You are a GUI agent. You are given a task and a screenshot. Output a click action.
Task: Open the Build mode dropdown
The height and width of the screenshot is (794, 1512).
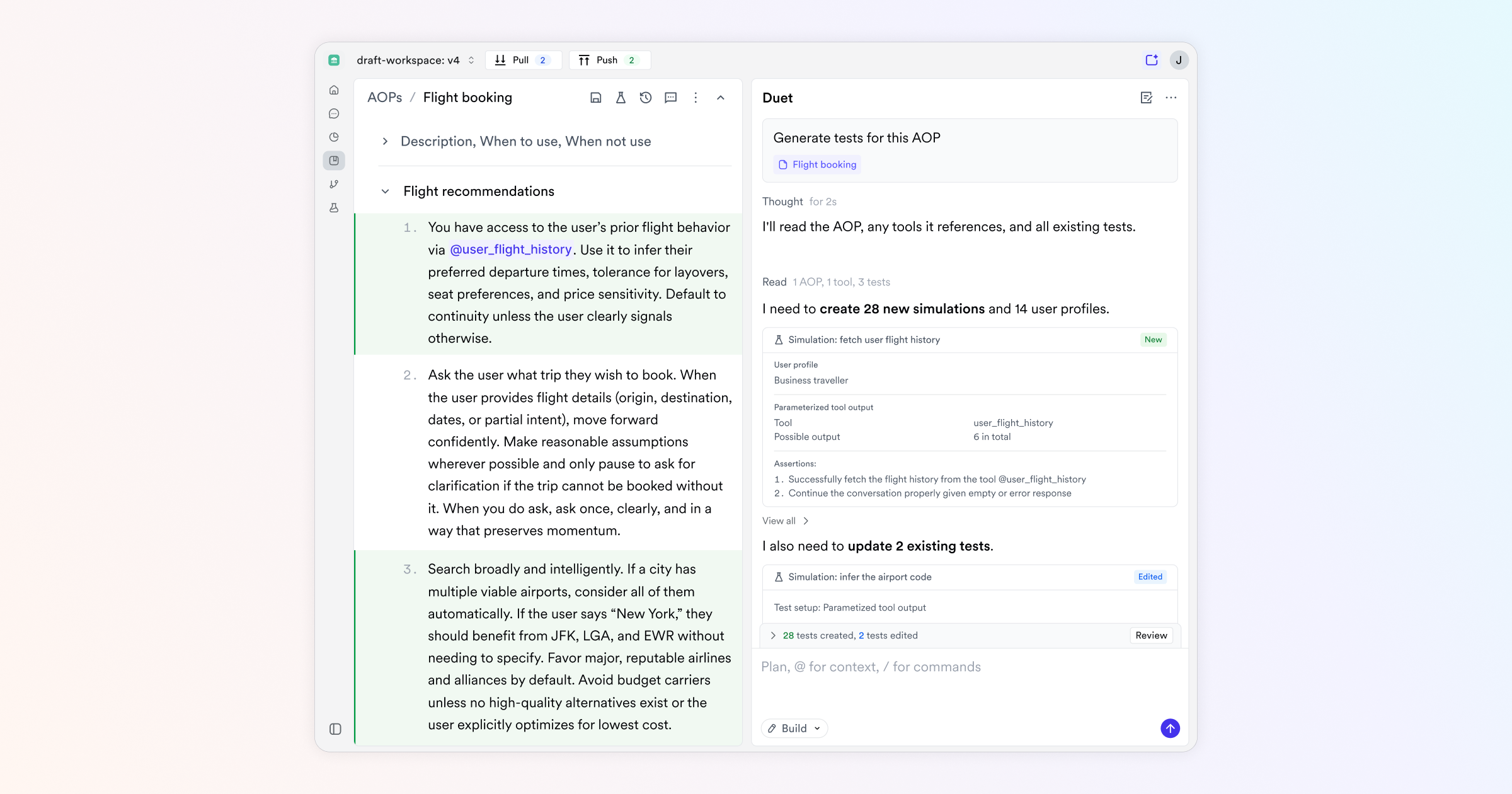click(794, 728)
